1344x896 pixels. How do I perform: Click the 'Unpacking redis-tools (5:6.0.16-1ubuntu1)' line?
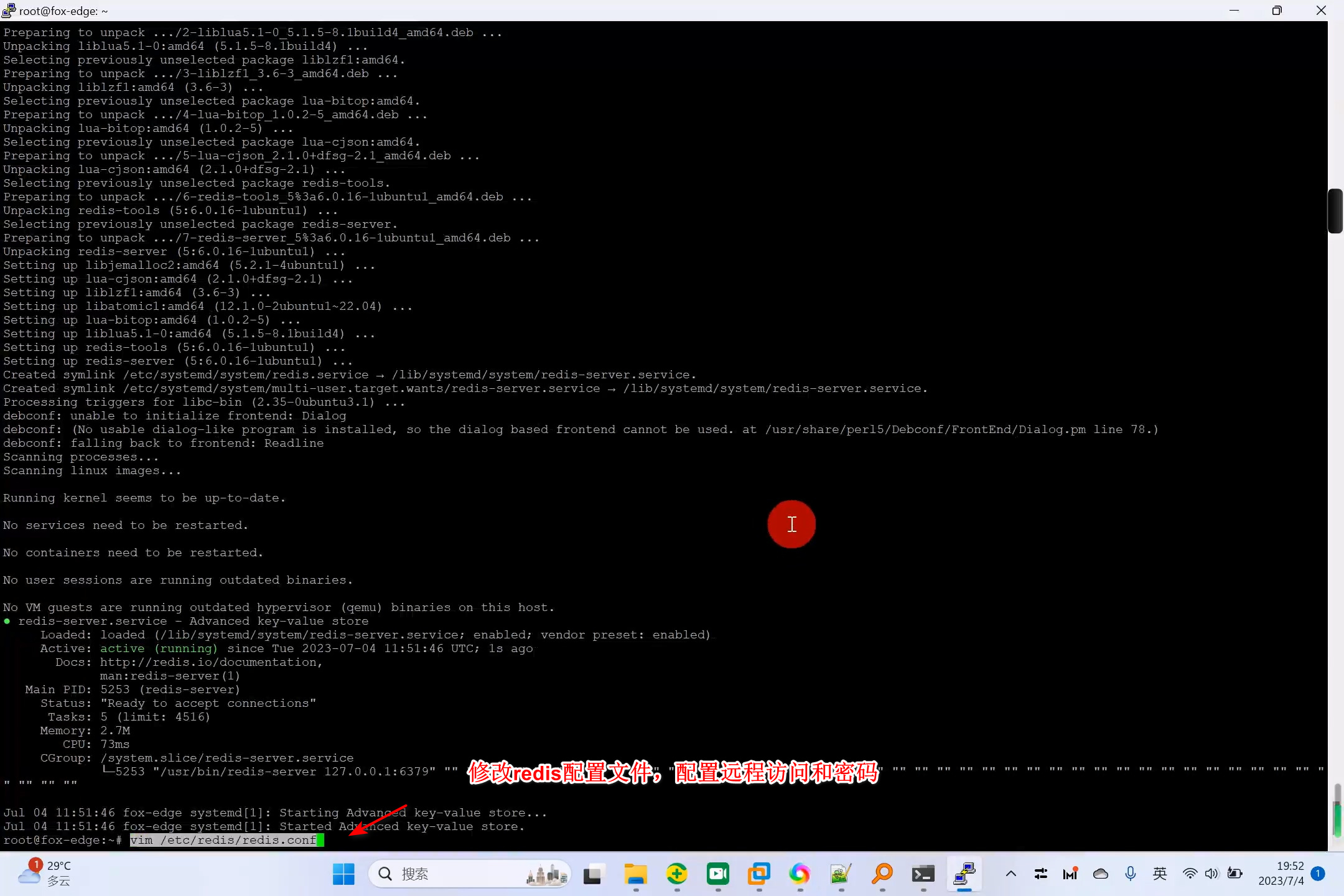click(170, 210)
